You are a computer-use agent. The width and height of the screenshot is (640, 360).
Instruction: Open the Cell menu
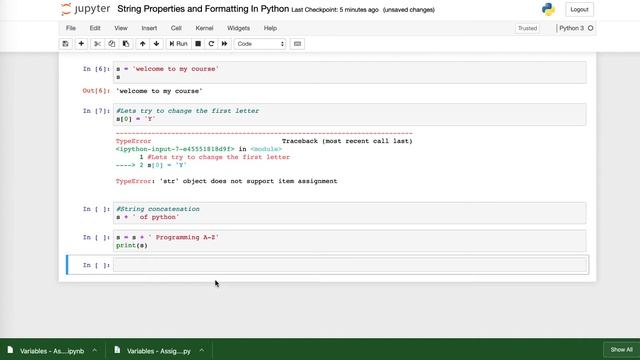coord(176,28)
